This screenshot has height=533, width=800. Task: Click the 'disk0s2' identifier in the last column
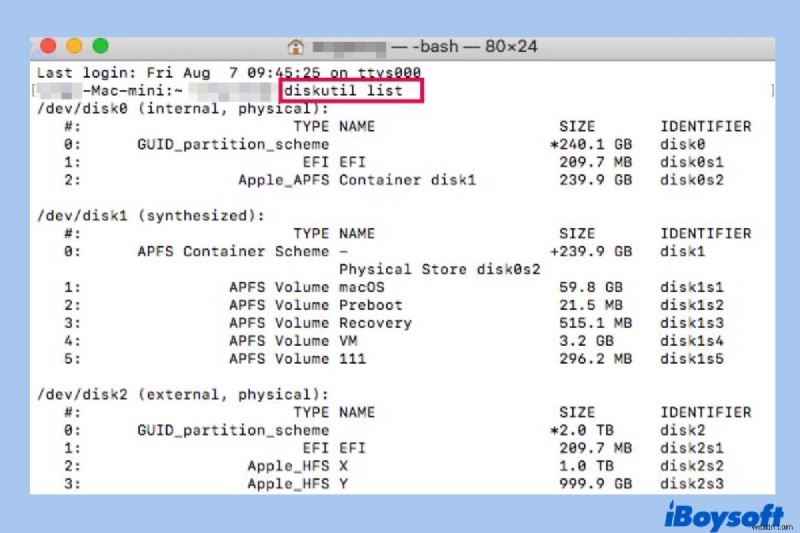(691, 180)
